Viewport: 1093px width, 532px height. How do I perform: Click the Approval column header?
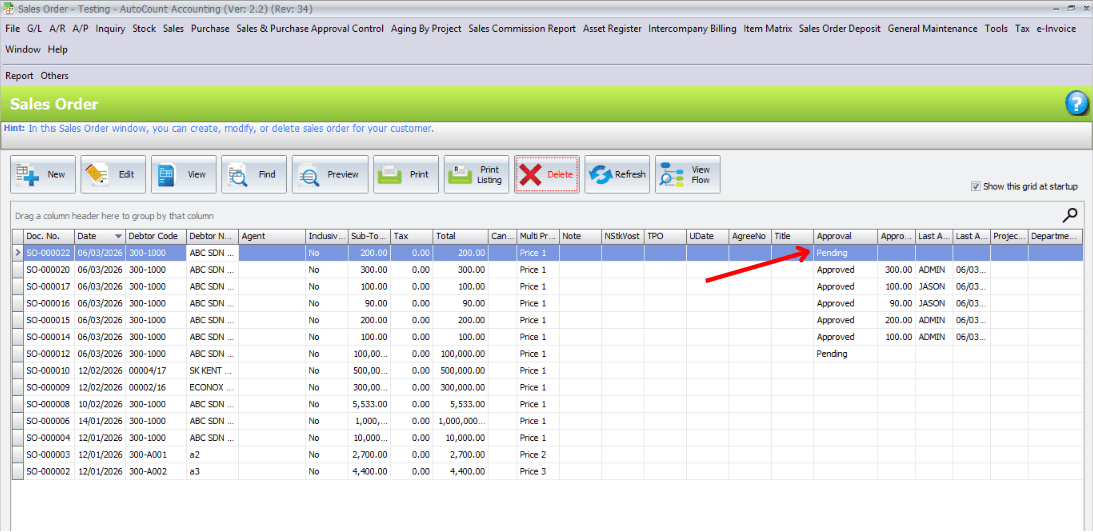click(845, 237)
